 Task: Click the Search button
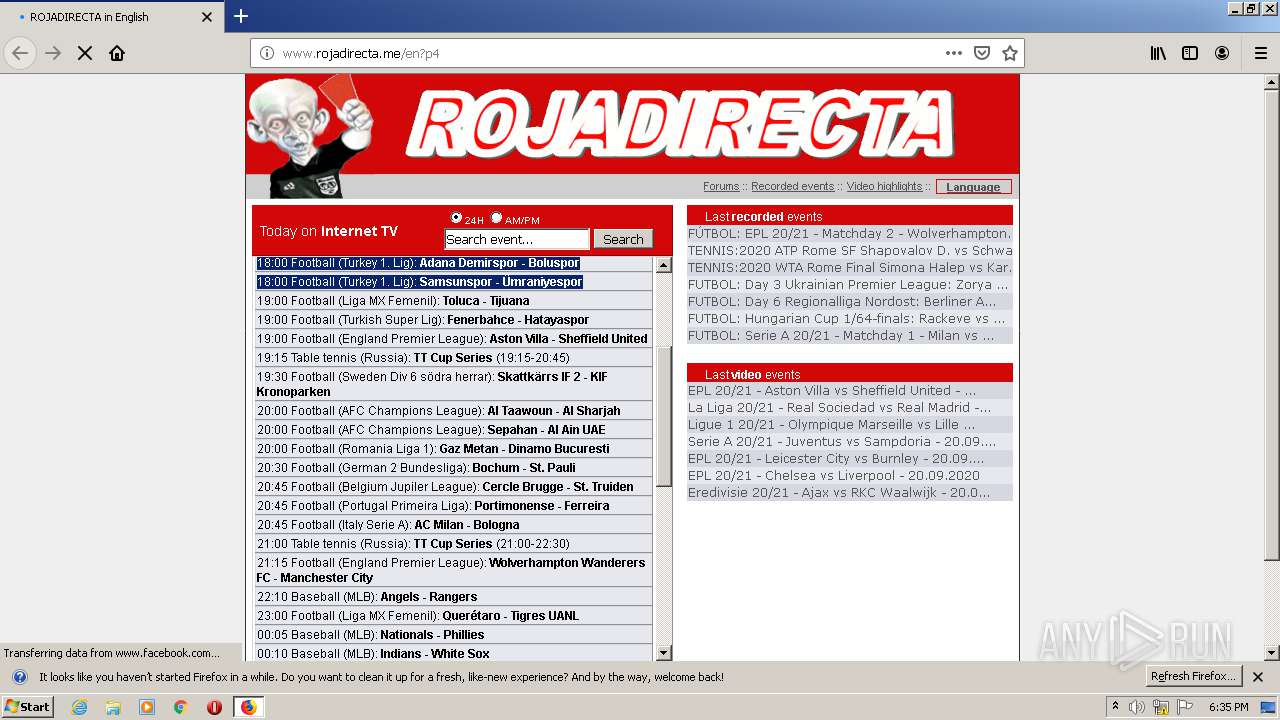point(623,239)
